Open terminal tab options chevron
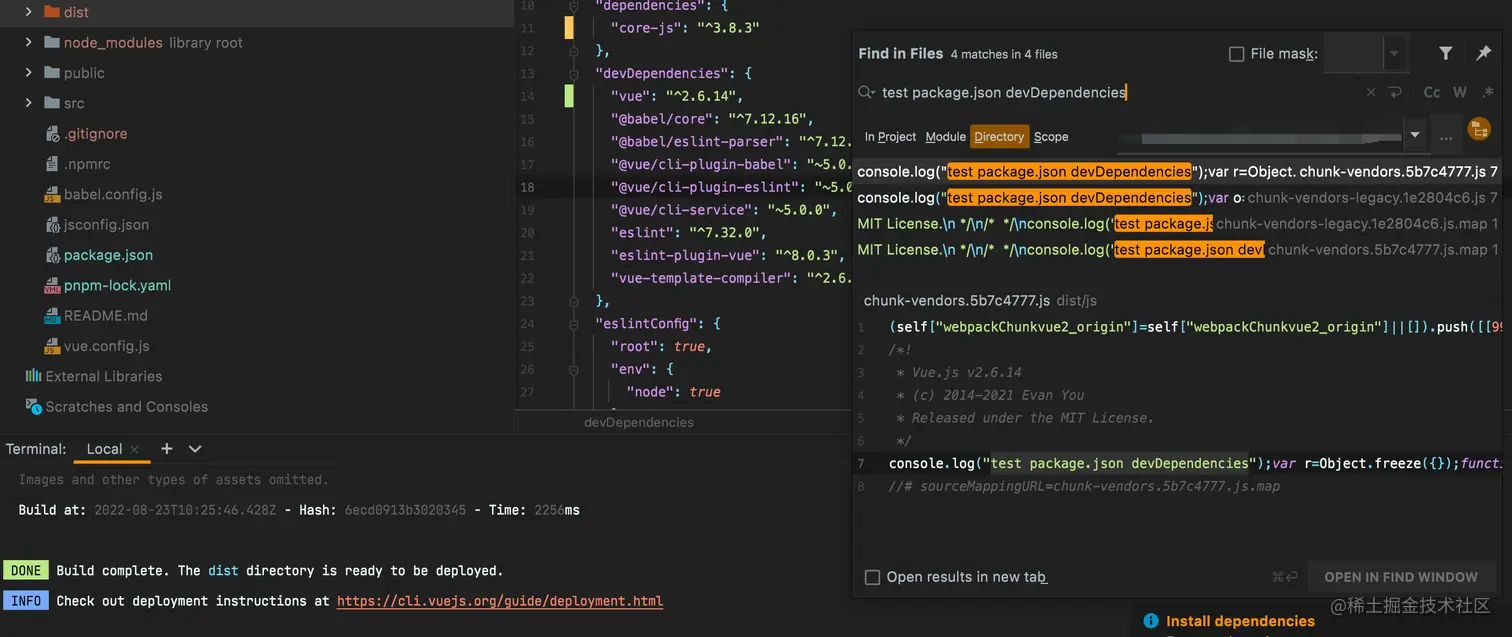The height and width of the screenshot is (637, 1512). point(195,449)
